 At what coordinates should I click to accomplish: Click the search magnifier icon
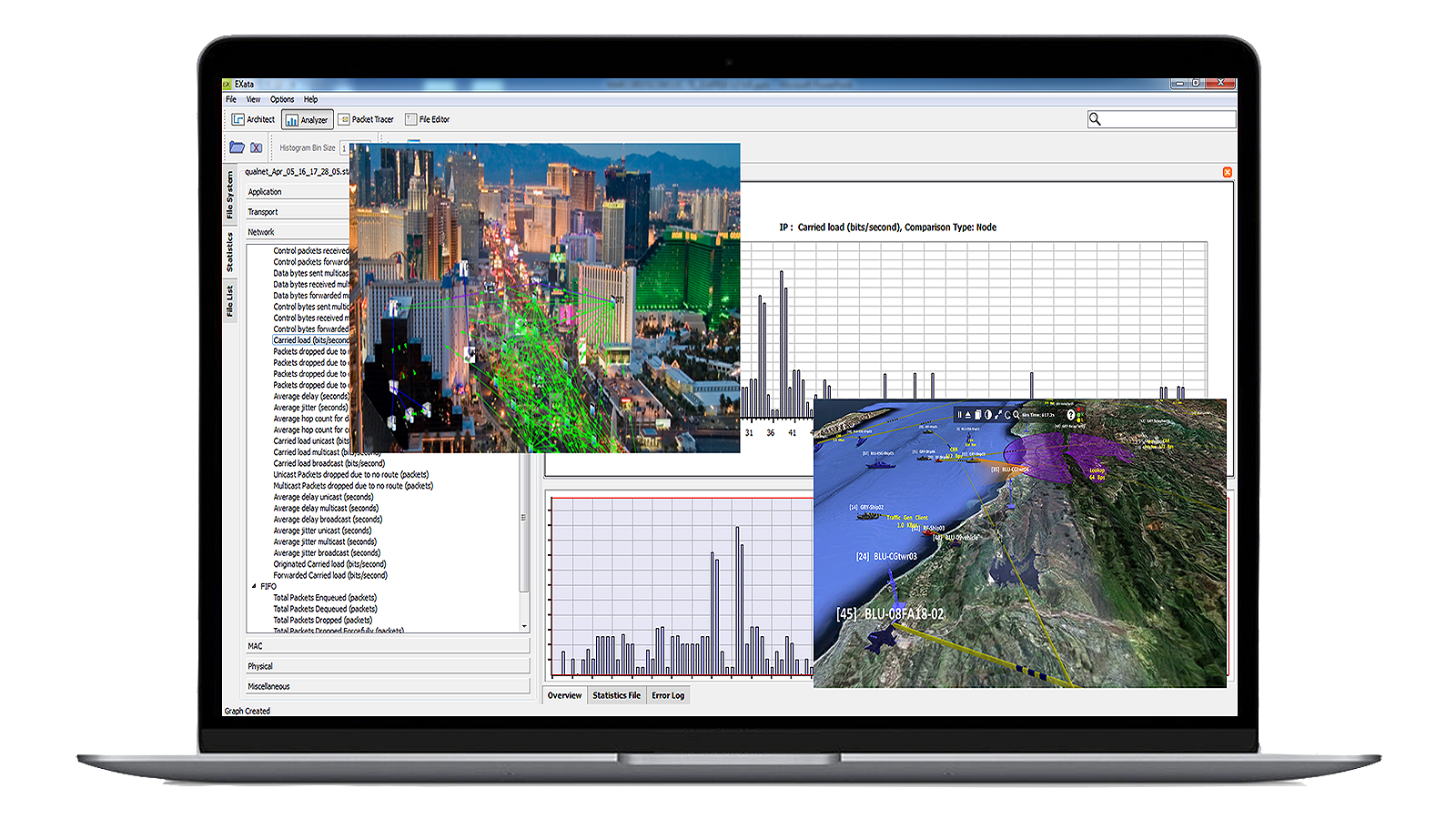tap(1095, 119)
